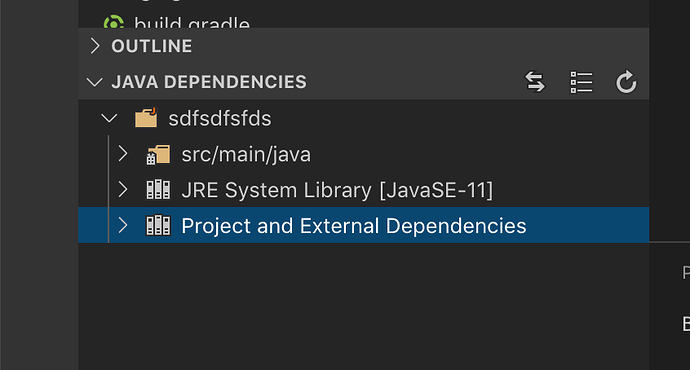690x370 pixels.
Task: Select JRE System Library [JavaSE-11] label
Action: [337, 190]
